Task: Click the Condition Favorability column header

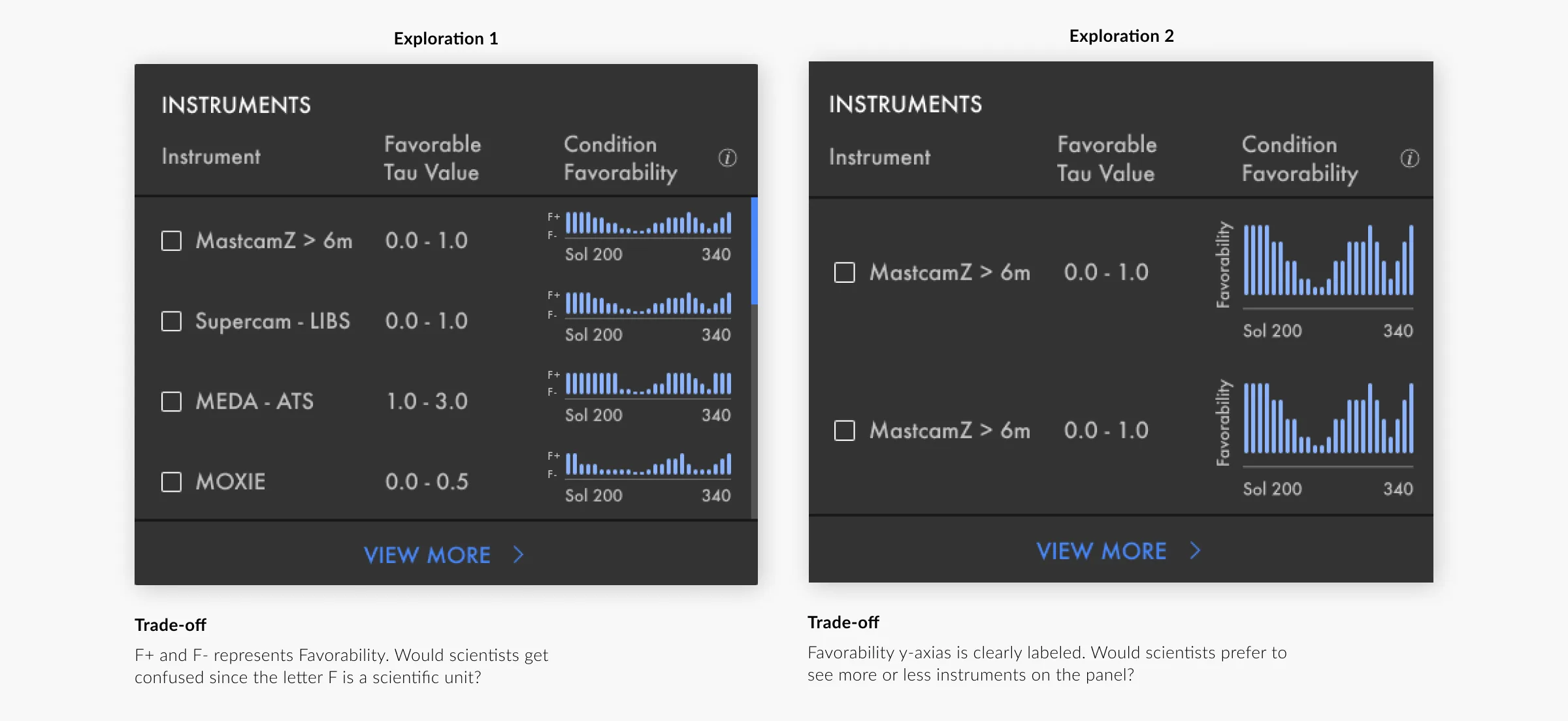Action: 619,159
